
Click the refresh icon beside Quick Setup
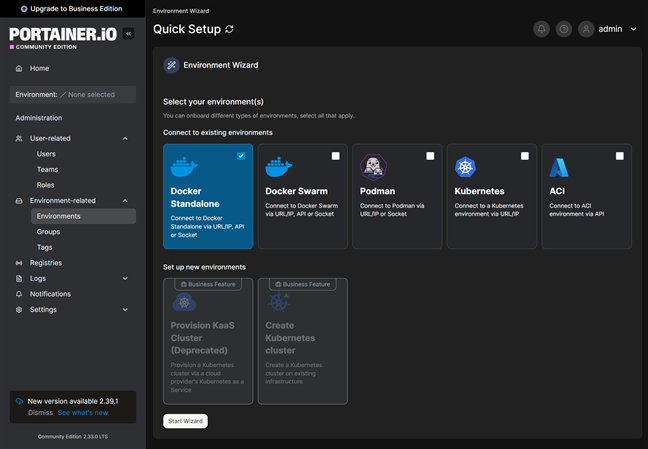click(229, 29)
